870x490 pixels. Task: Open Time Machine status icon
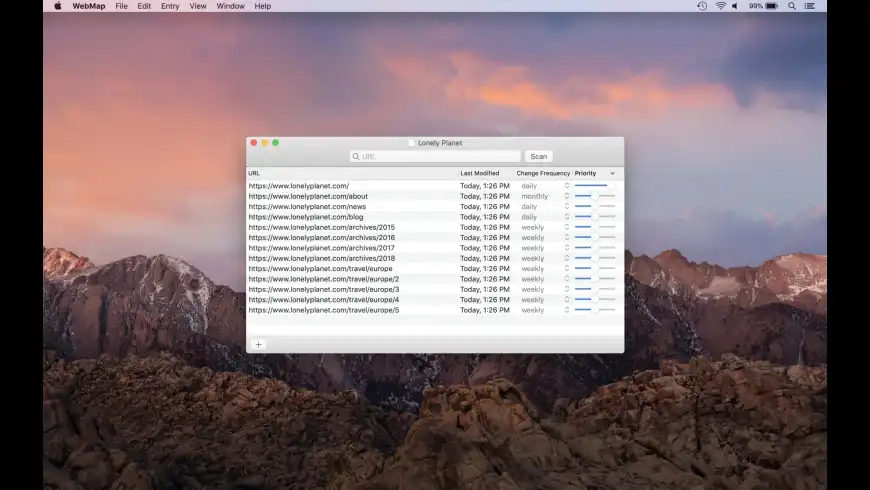tap(702, 6)
